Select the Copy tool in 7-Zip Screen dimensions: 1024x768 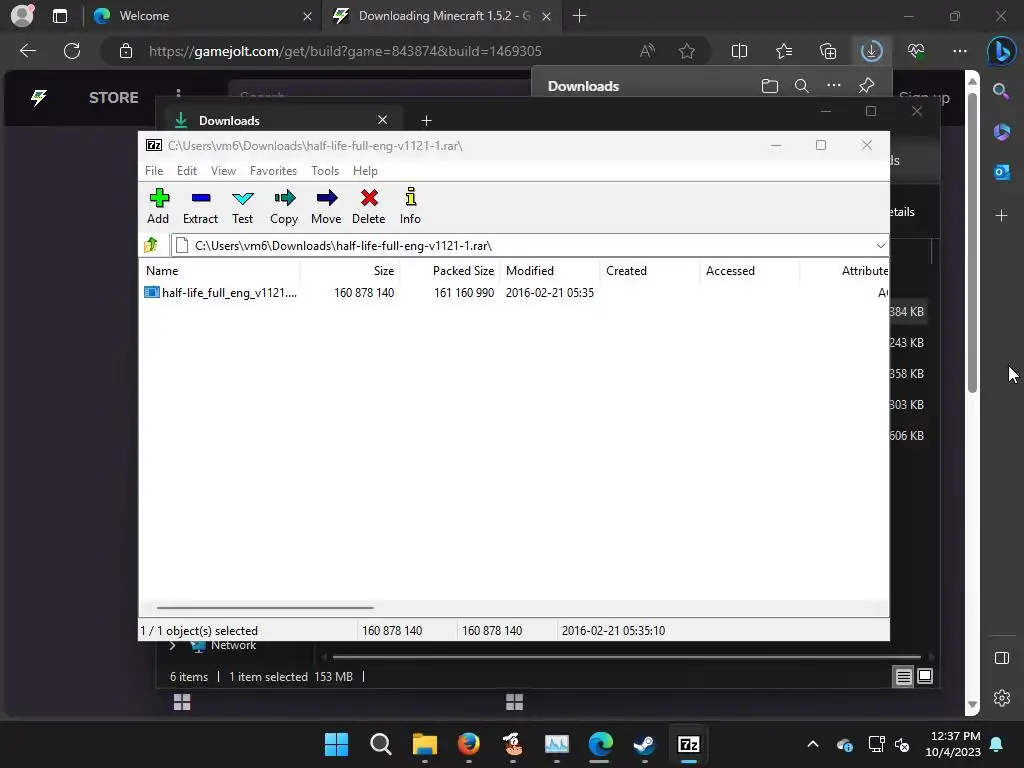click(x=284, y=206)
